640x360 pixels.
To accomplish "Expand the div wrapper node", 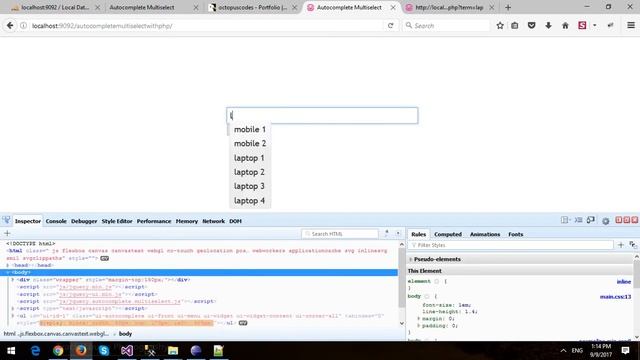I will [x=13, y=280].
